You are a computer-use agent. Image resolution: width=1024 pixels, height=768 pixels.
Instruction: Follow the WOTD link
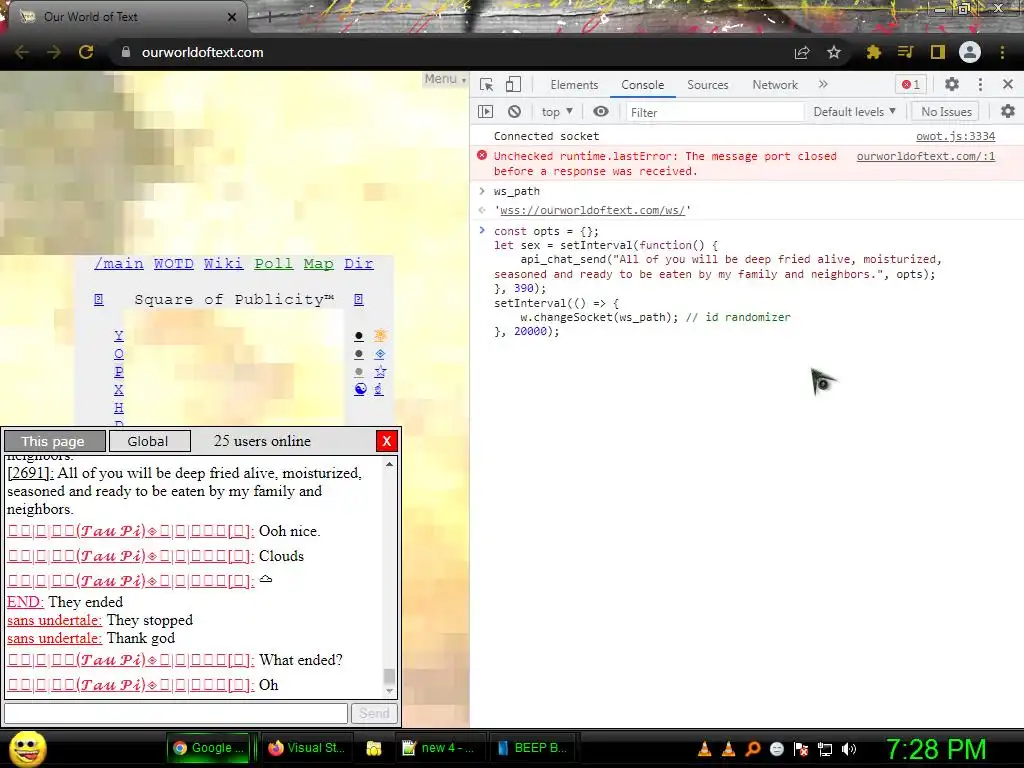point(174,263)
